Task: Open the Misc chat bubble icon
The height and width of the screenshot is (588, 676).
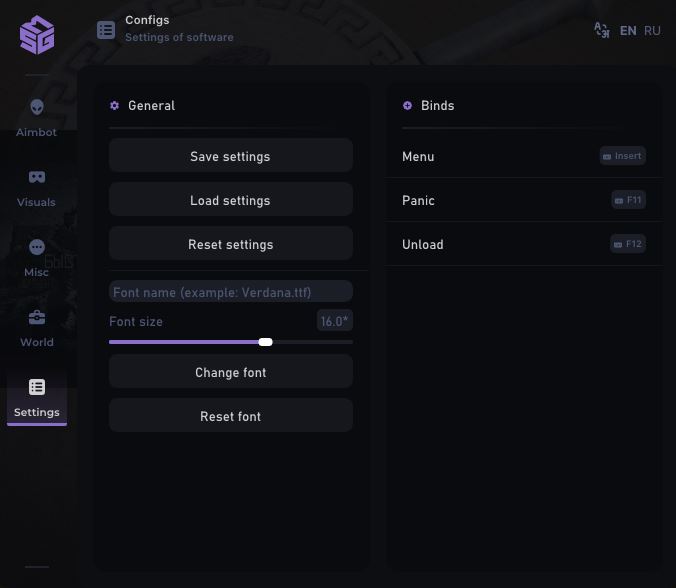Action: pos(37,247)
